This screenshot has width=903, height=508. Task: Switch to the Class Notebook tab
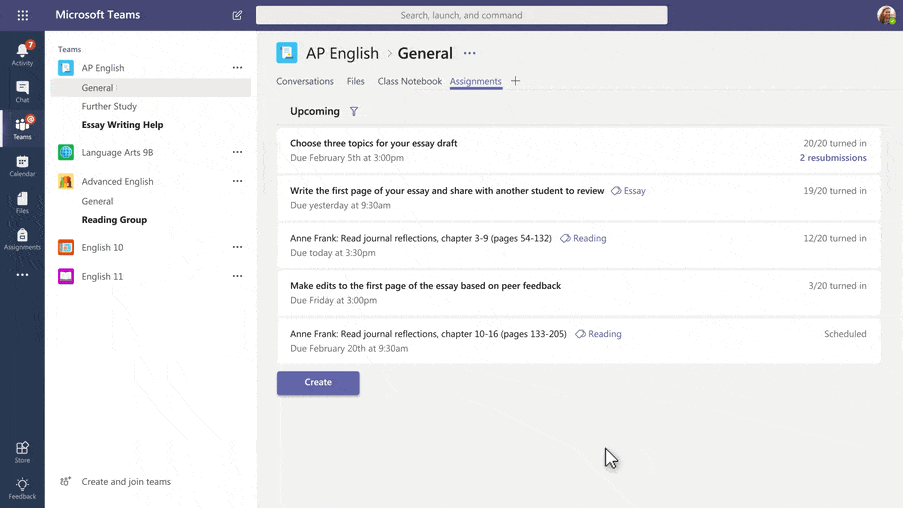409,81
